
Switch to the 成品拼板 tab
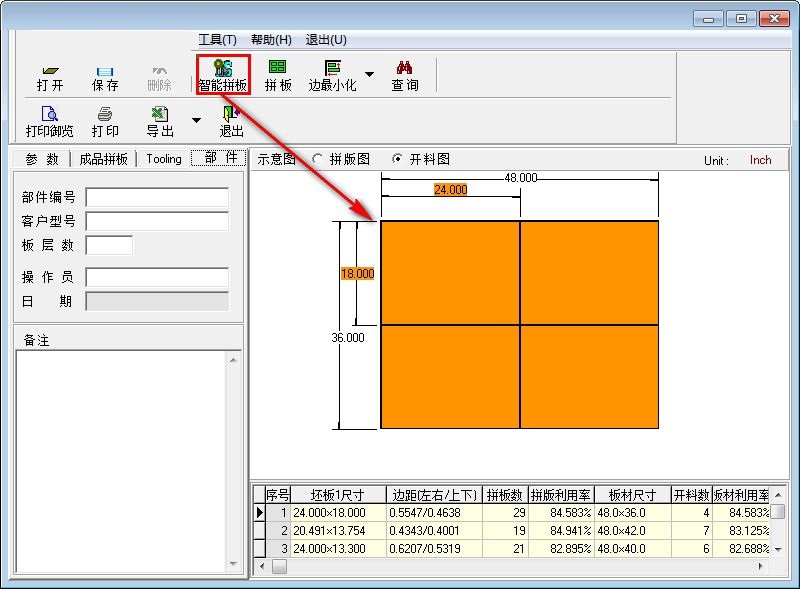pyautogui.click(x=104, y=159)
